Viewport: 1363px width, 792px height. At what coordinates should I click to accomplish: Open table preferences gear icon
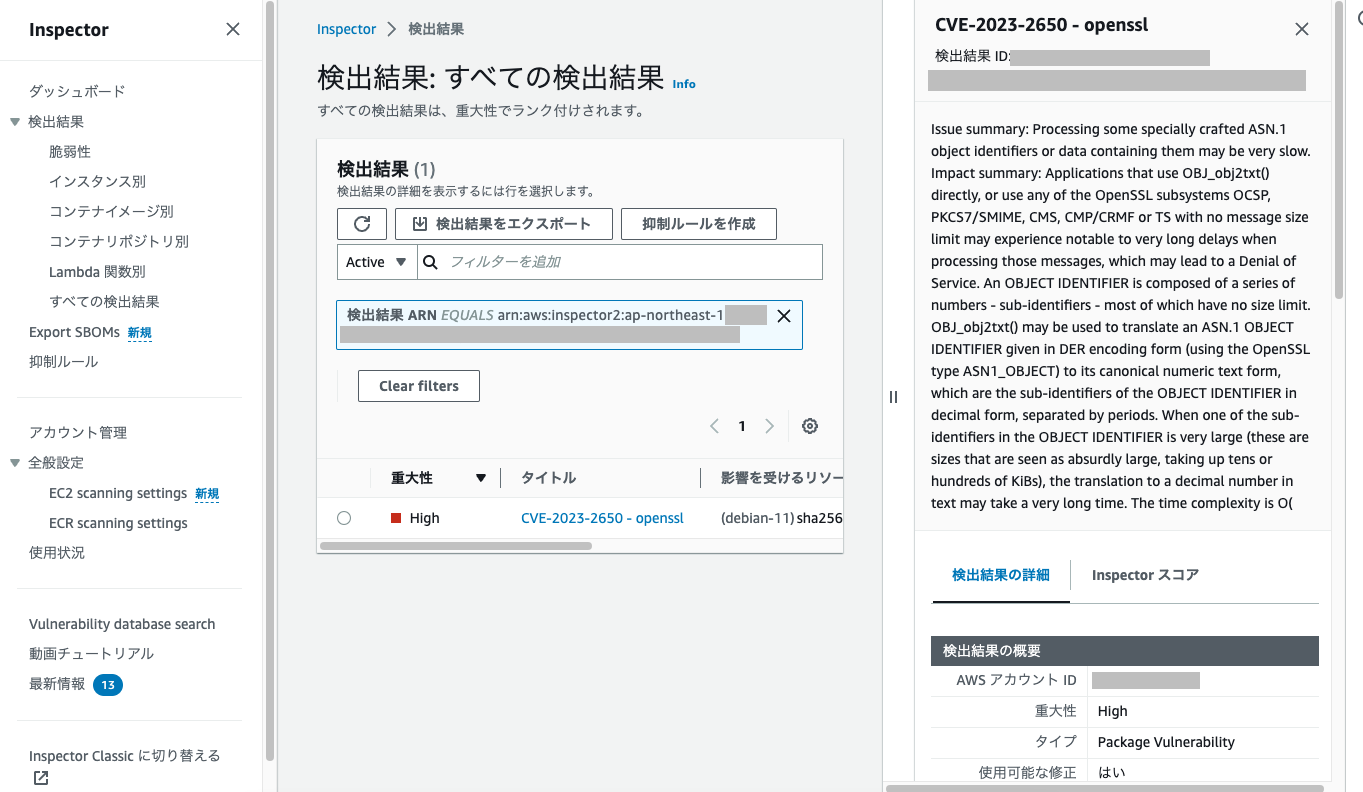click(x=810, y=426)
